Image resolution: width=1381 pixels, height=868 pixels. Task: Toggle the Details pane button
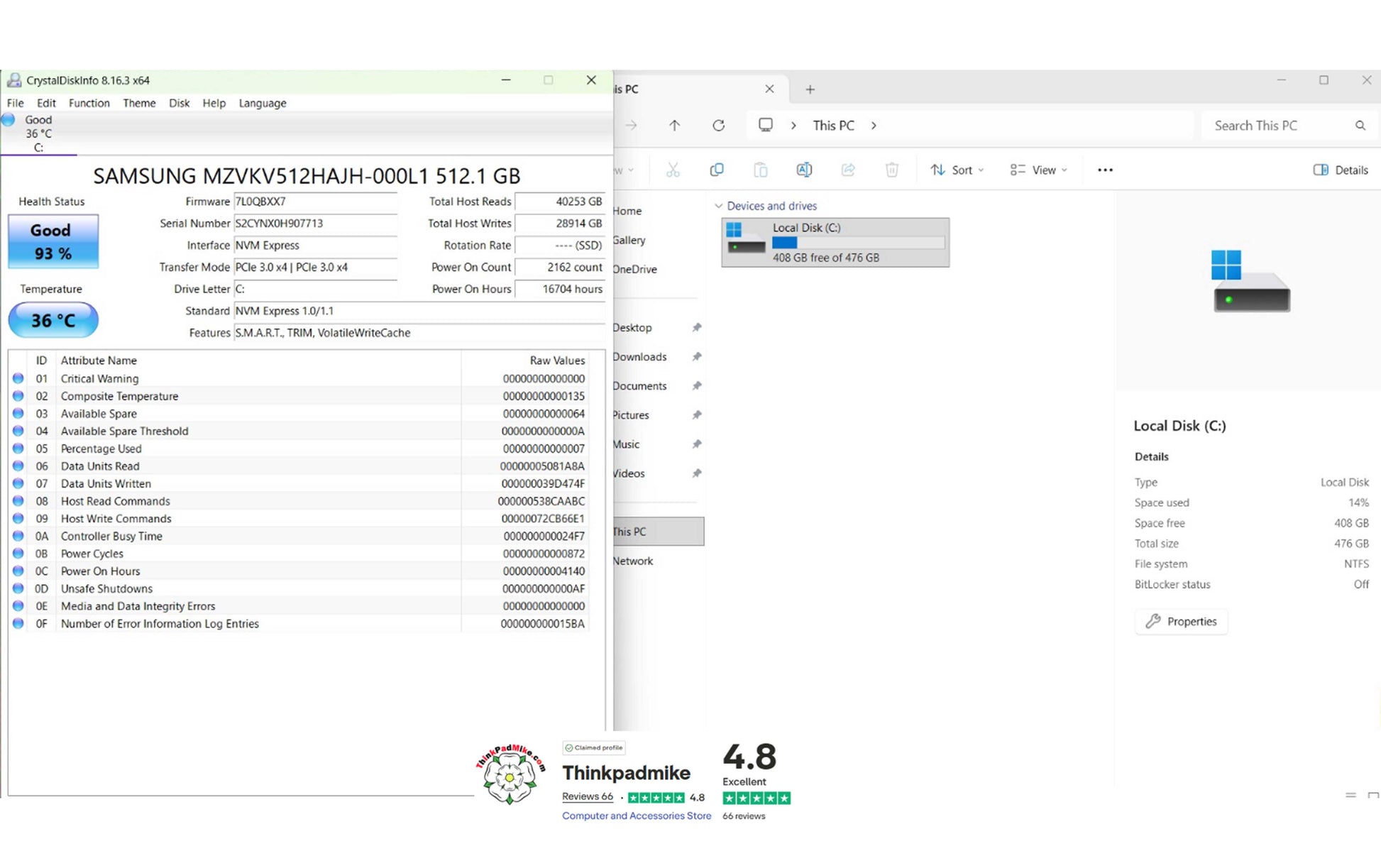[x=1341, y=170]
